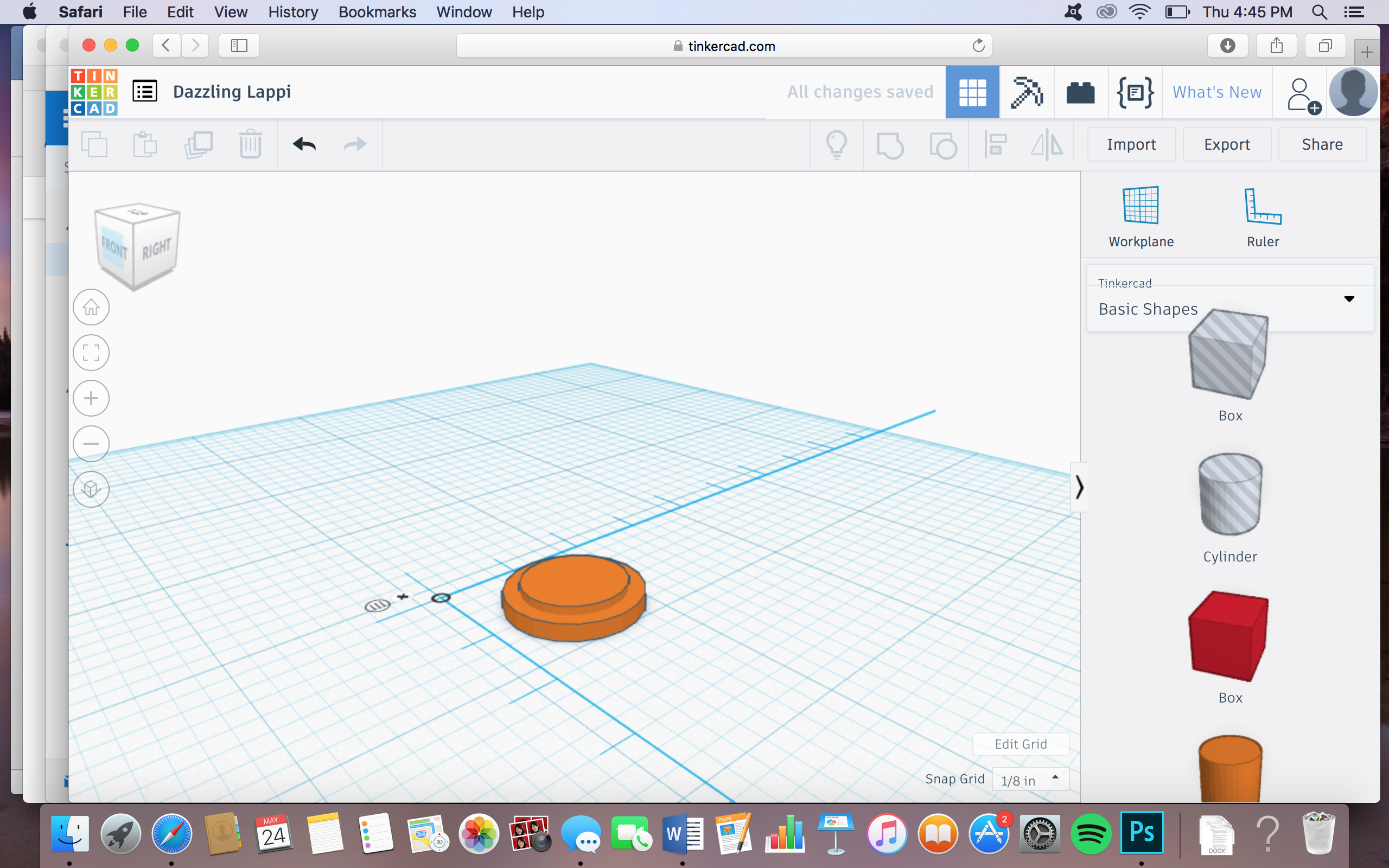Click the Ungroup shapes icon
The width and height of the screenshot is (1389, 868).
[943, 145]
